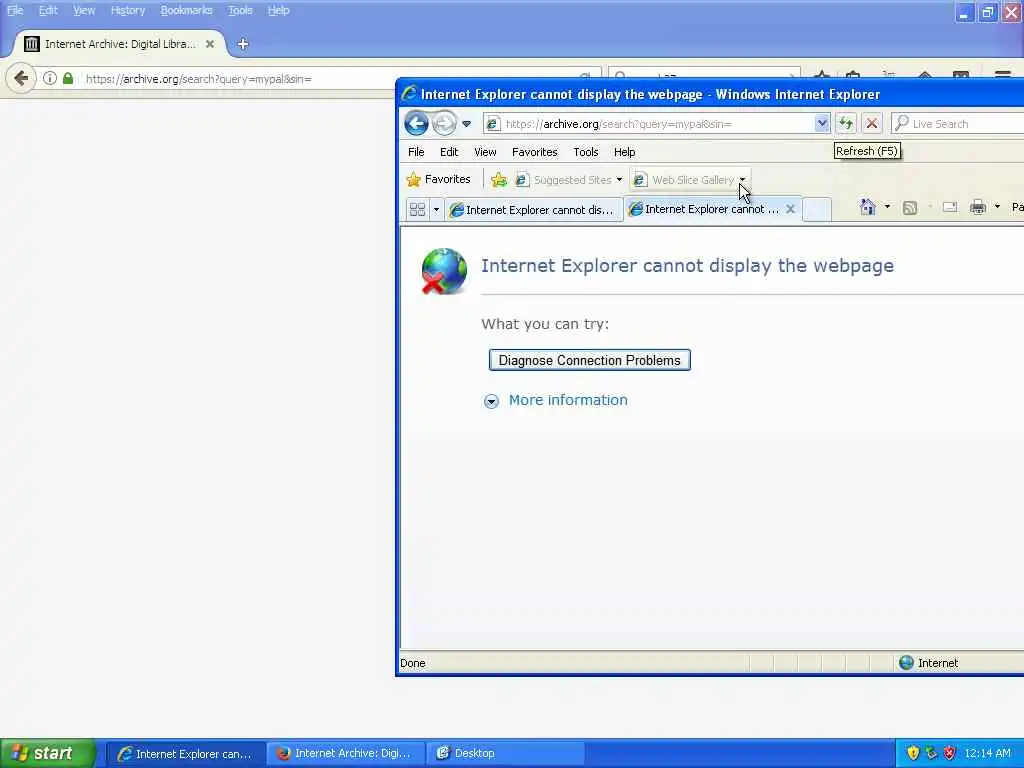Expand the tab list dropdown arrow
Image resolution: width=1024 pixels, height=768 pixels.
[436, 210]
